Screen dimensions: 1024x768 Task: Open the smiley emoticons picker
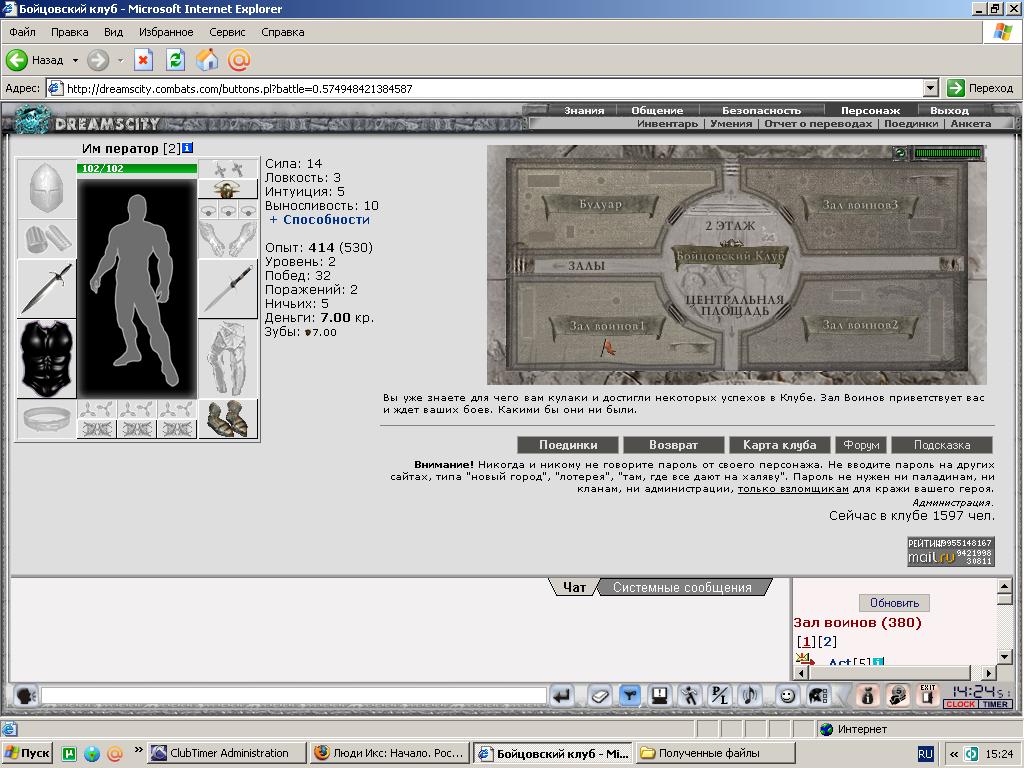(788, 696)
